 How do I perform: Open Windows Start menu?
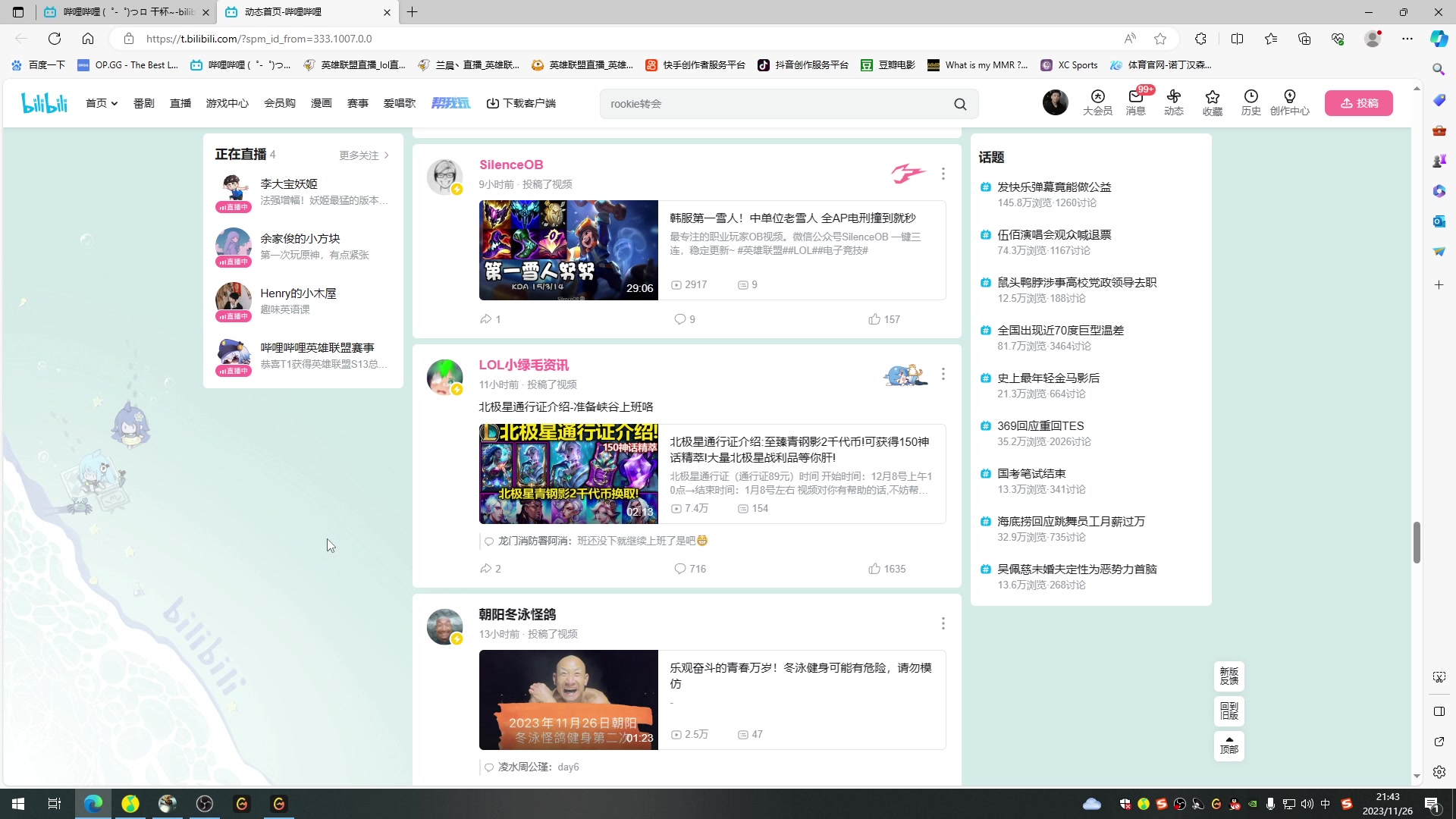coord(18,804)
